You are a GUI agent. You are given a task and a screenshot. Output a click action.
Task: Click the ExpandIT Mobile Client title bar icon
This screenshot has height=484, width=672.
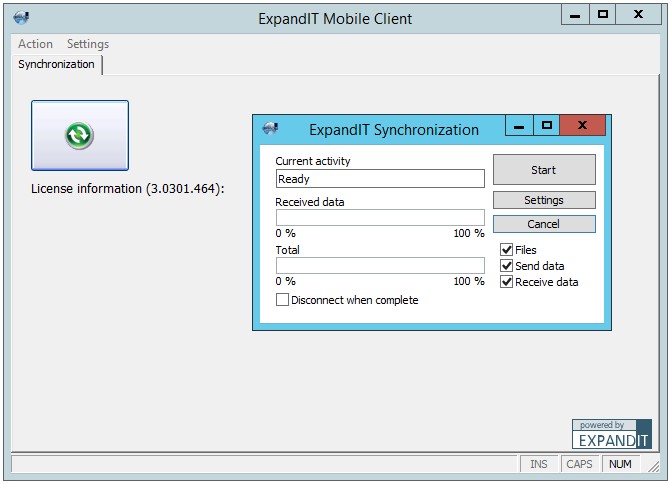coord(22,18)
